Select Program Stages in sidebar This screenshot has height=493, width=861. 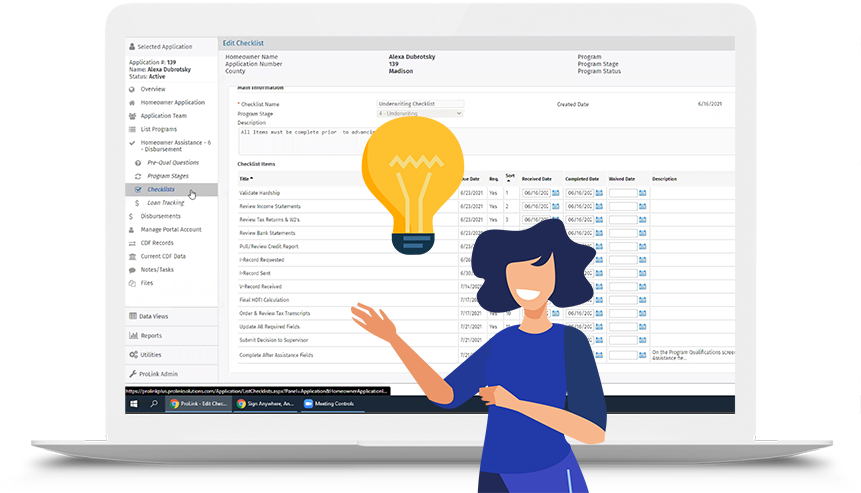pyautogui.click(x=168, y=175)
